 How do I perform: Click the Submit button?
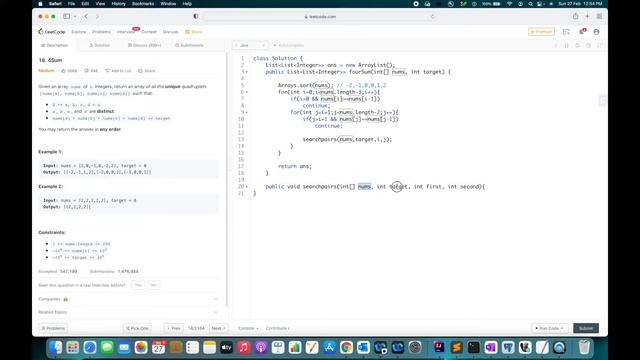pyautogui.click(x=586, y=328)
